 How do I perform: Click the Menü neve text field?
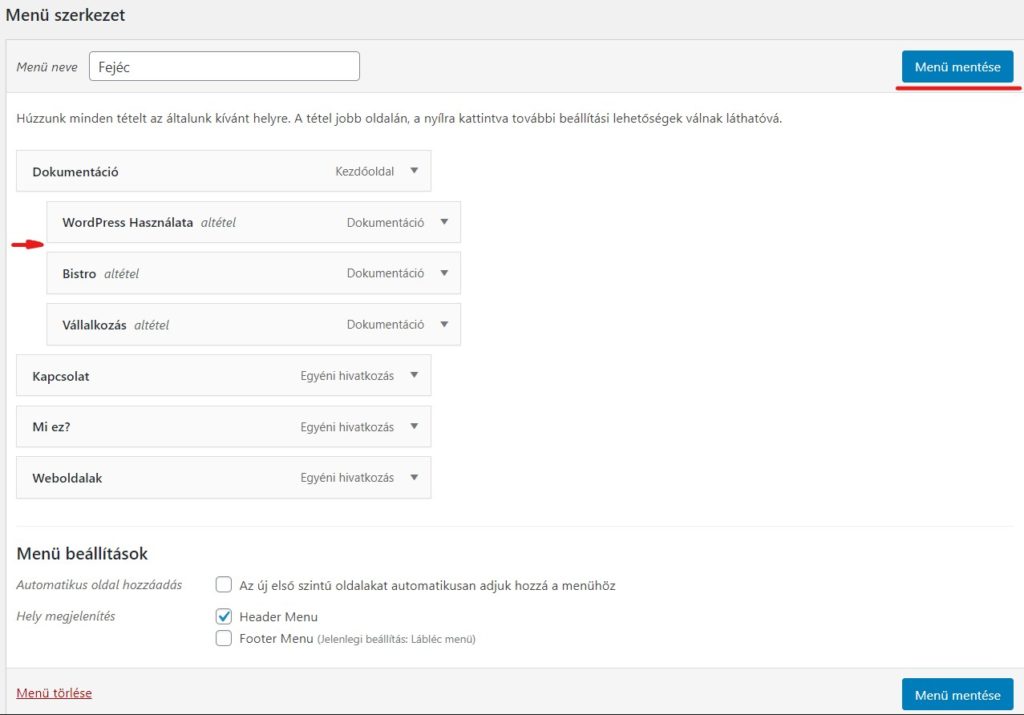[224, 67]
